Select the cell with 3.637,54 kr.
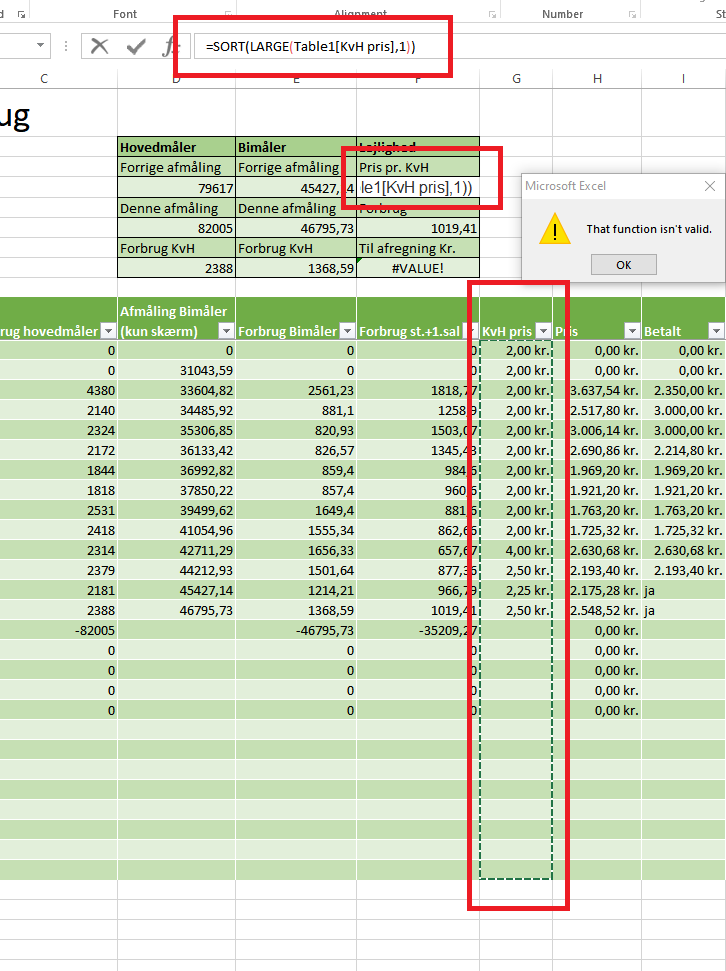The width and height of the screenshot is (726, 971). click(597, 390)
